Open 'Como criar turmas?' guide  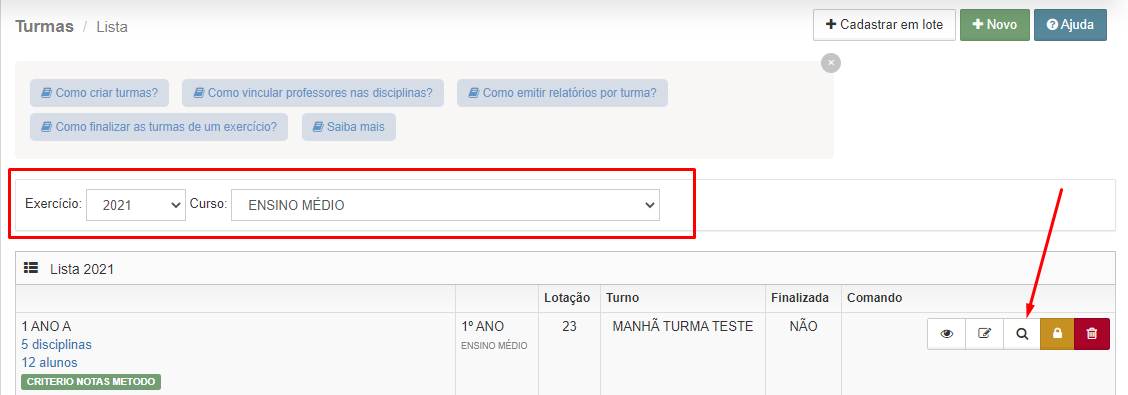[x=99, y=93]
